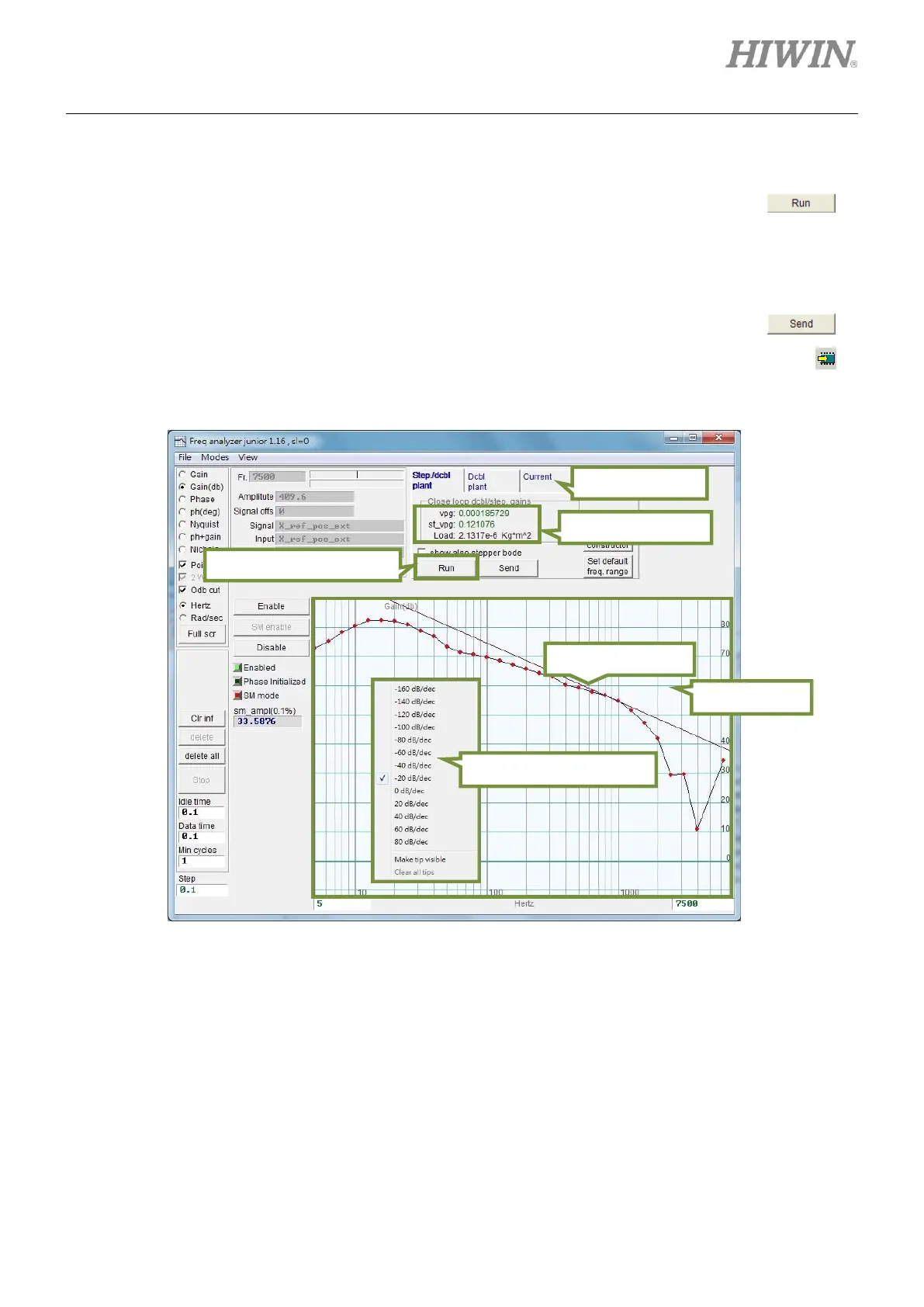Click the Data time input field
924x1307 pixels.
tap(202, 837)
